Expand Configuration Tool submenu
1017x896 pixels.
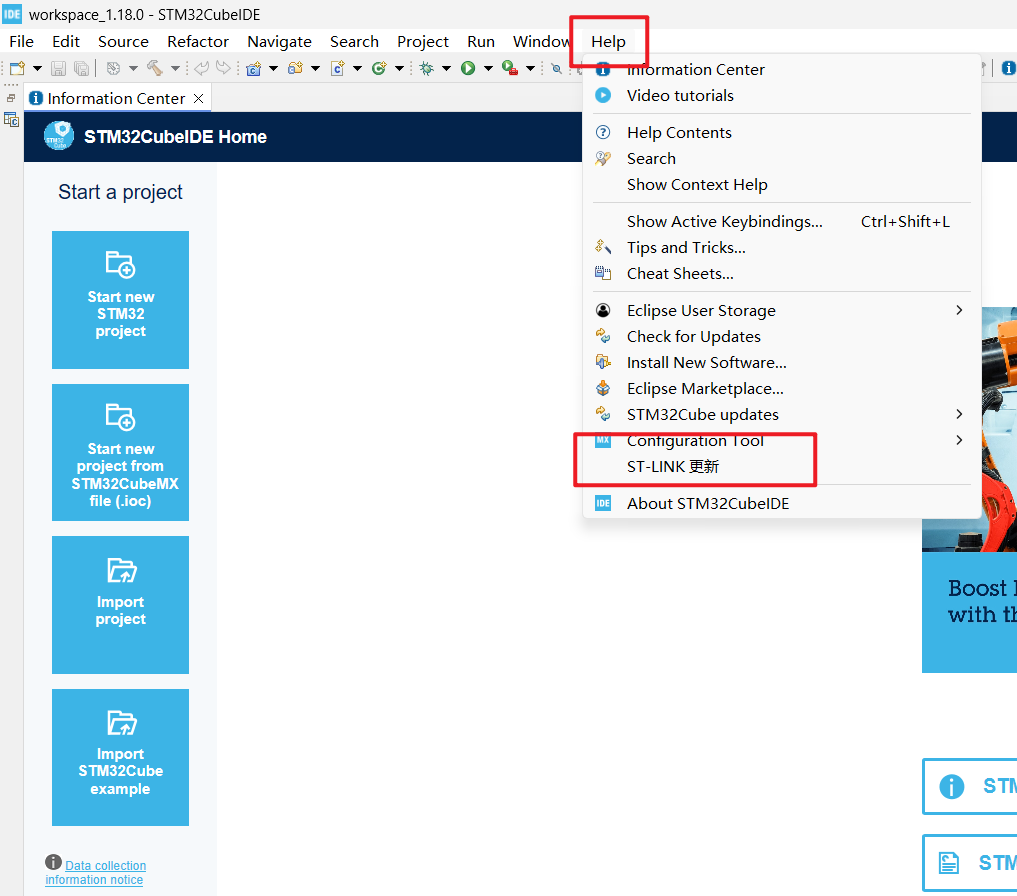click(782, 440)
